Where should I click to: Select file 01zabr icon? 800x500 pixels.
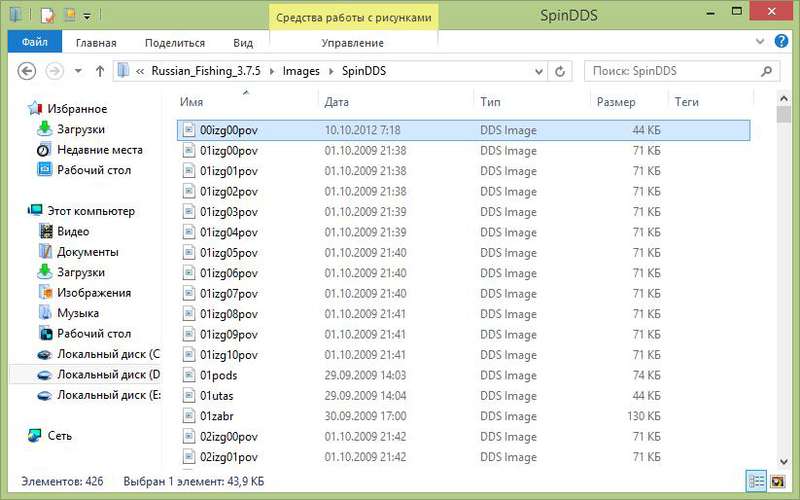coord(189,415)
